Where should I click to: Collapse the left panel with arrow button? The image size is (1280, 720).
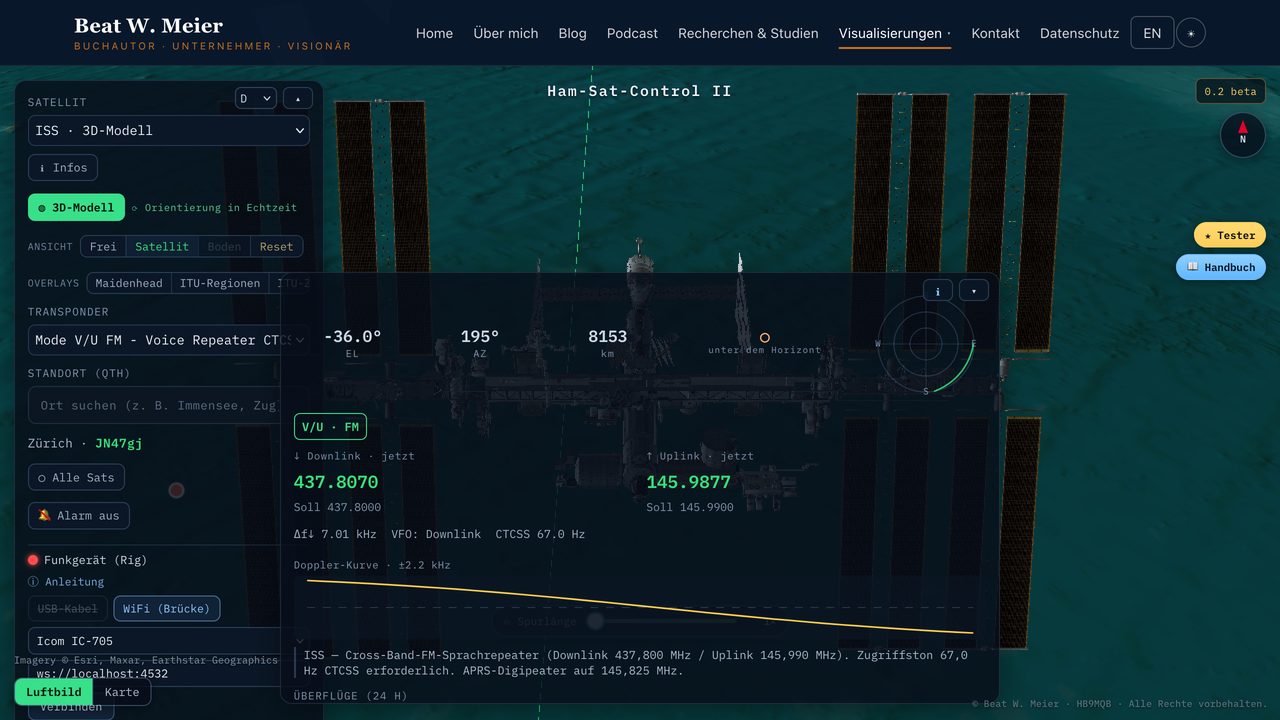[298, 98]
